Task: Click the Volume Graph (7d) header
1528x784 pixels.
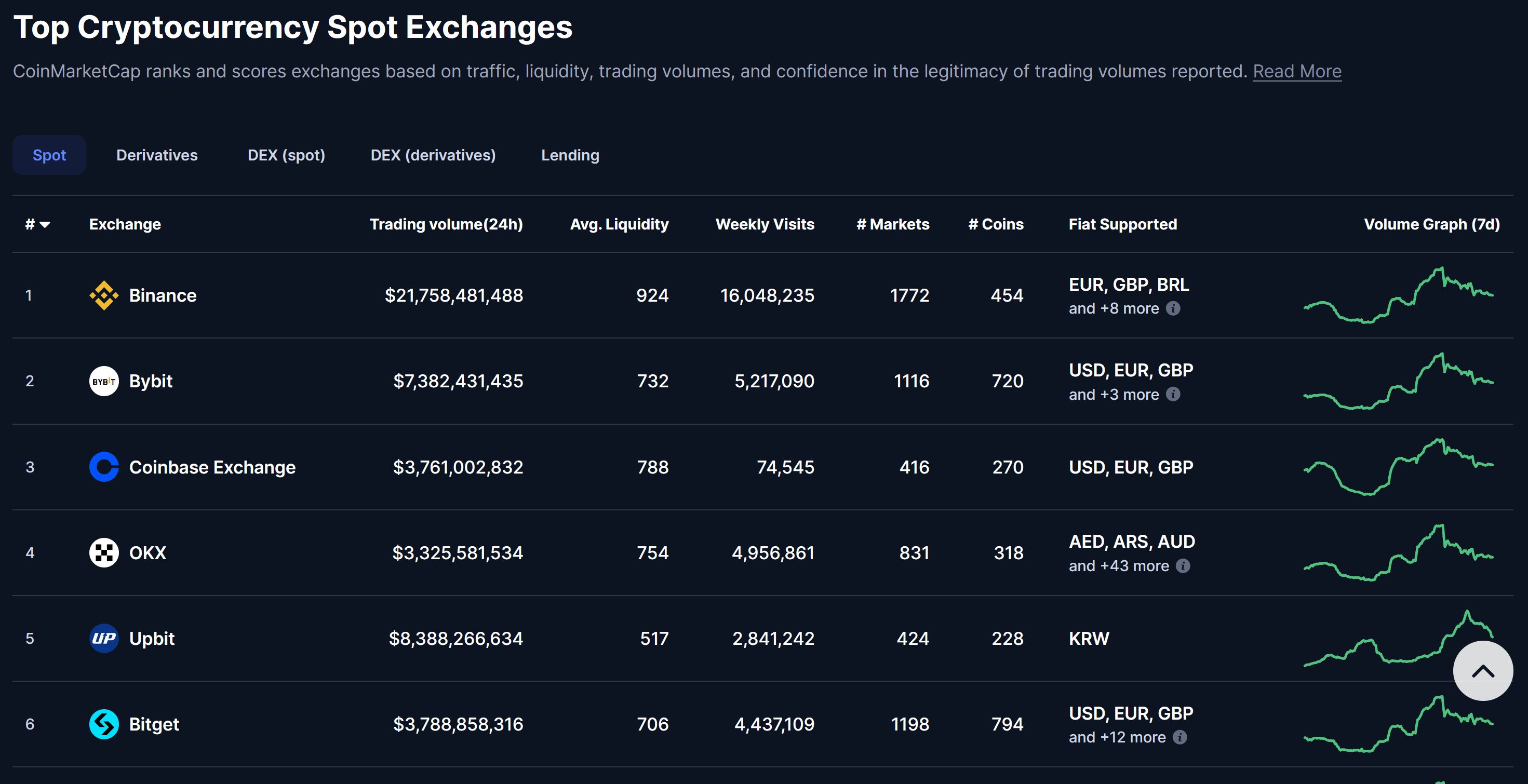Action: point(1432,224)
